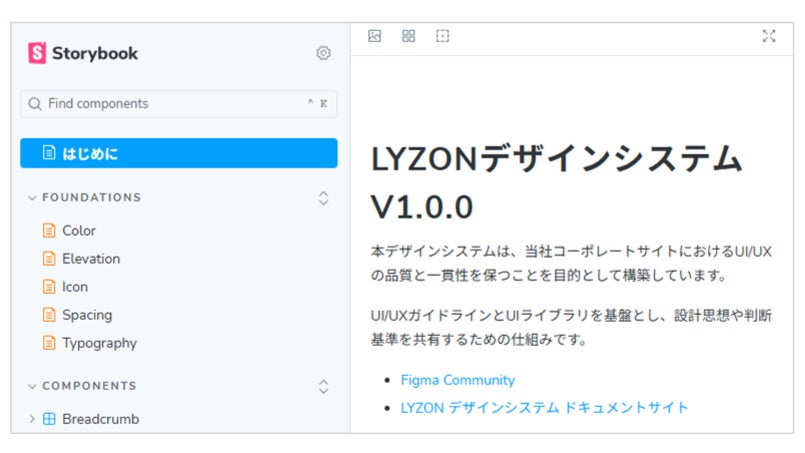This screenshot has height=453, width=805.
Task: Open the Elevation docs page
Action: (91, 259)
